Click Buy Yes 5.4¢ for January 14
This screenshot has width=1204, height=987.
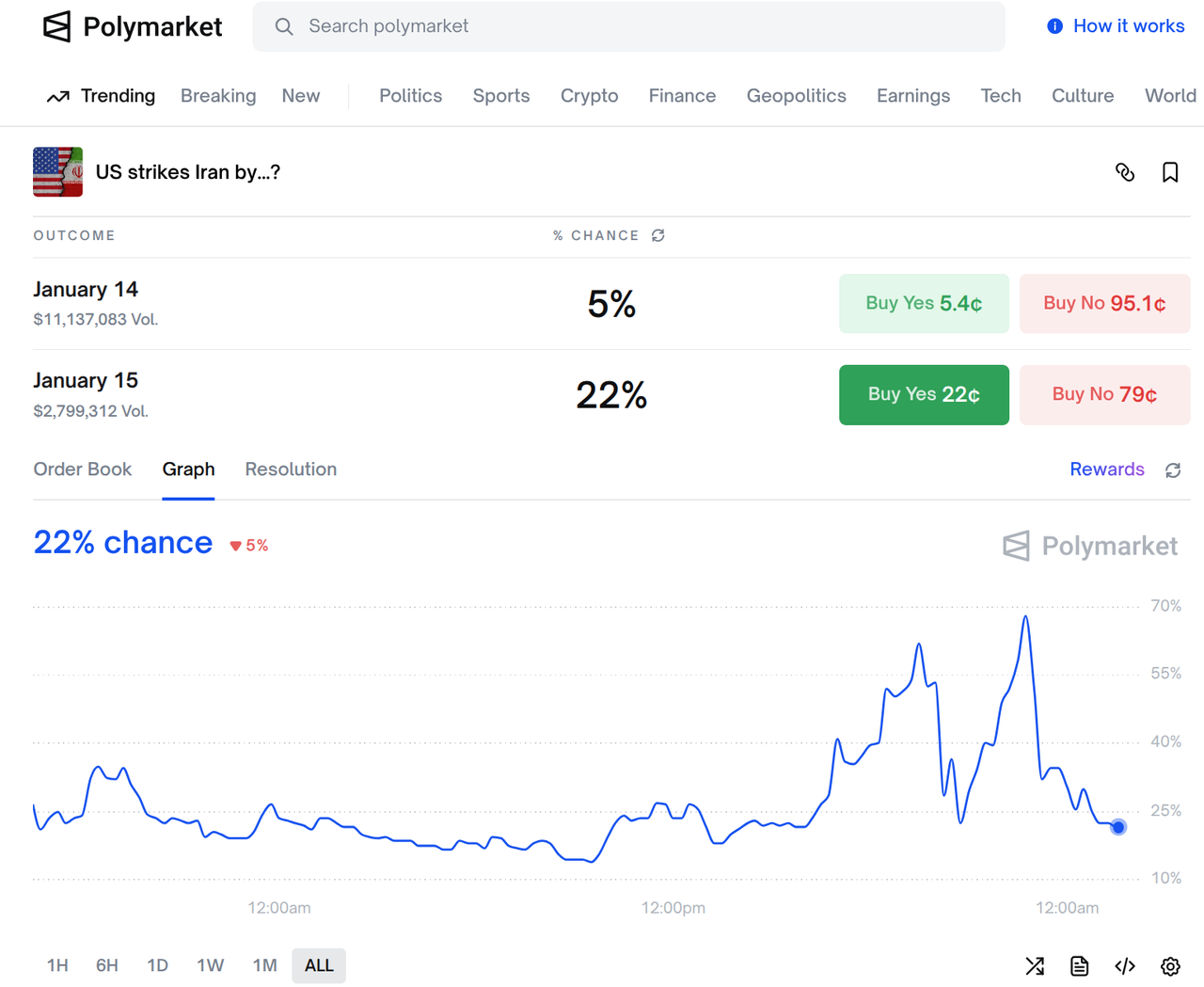tap(924, 304)
